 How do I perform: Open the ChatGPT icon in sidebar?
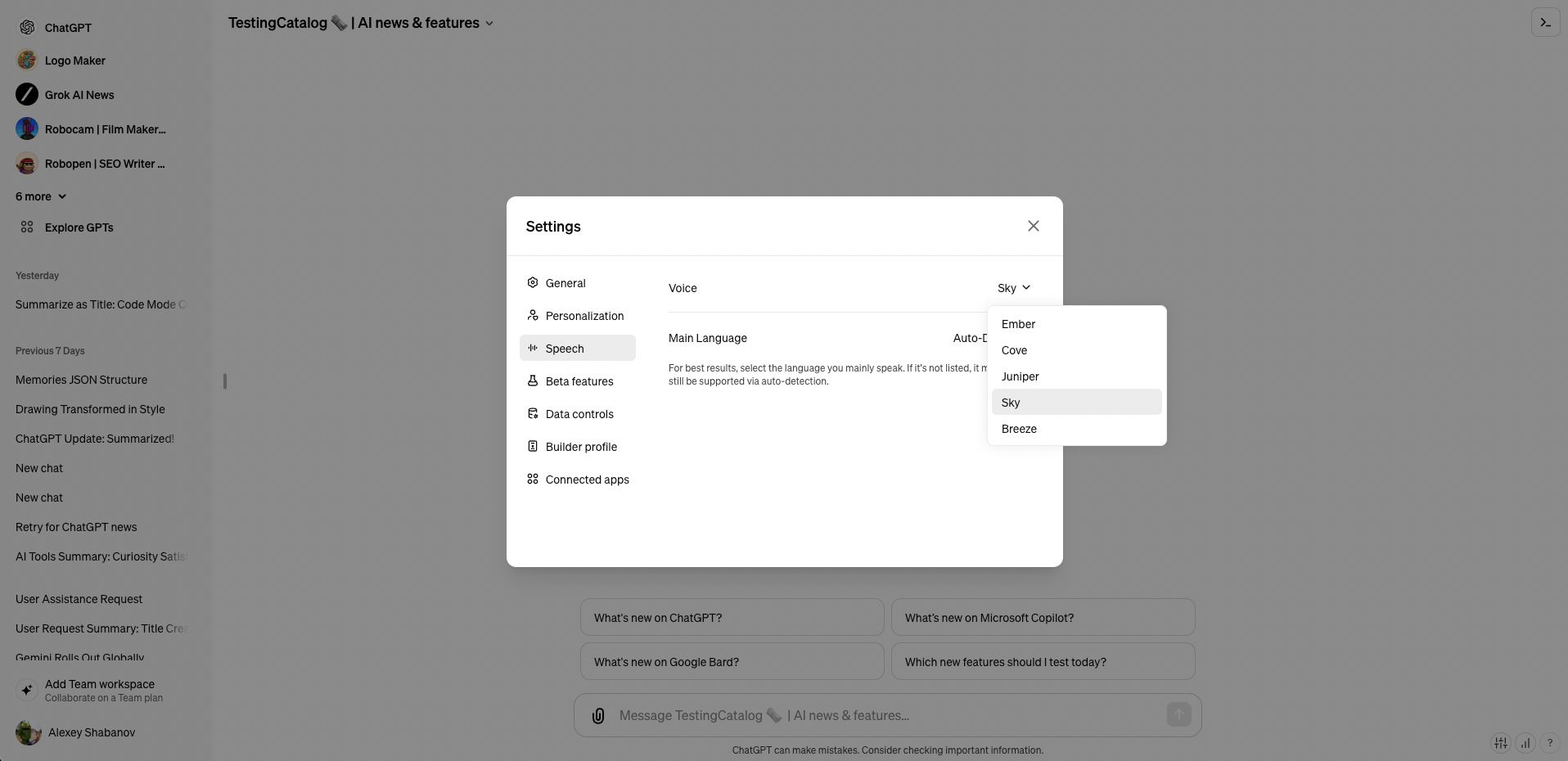coord(26,27)
